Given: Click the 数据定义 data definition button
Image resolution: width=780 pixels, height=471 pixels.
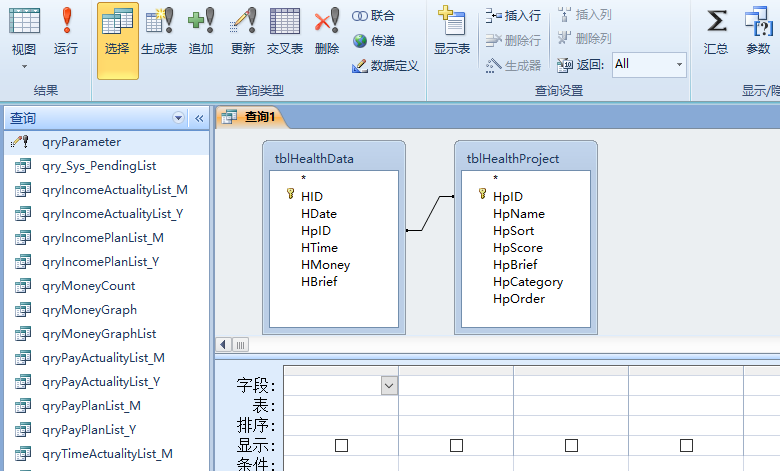Looking at the screenshot, I should (385, 66).
